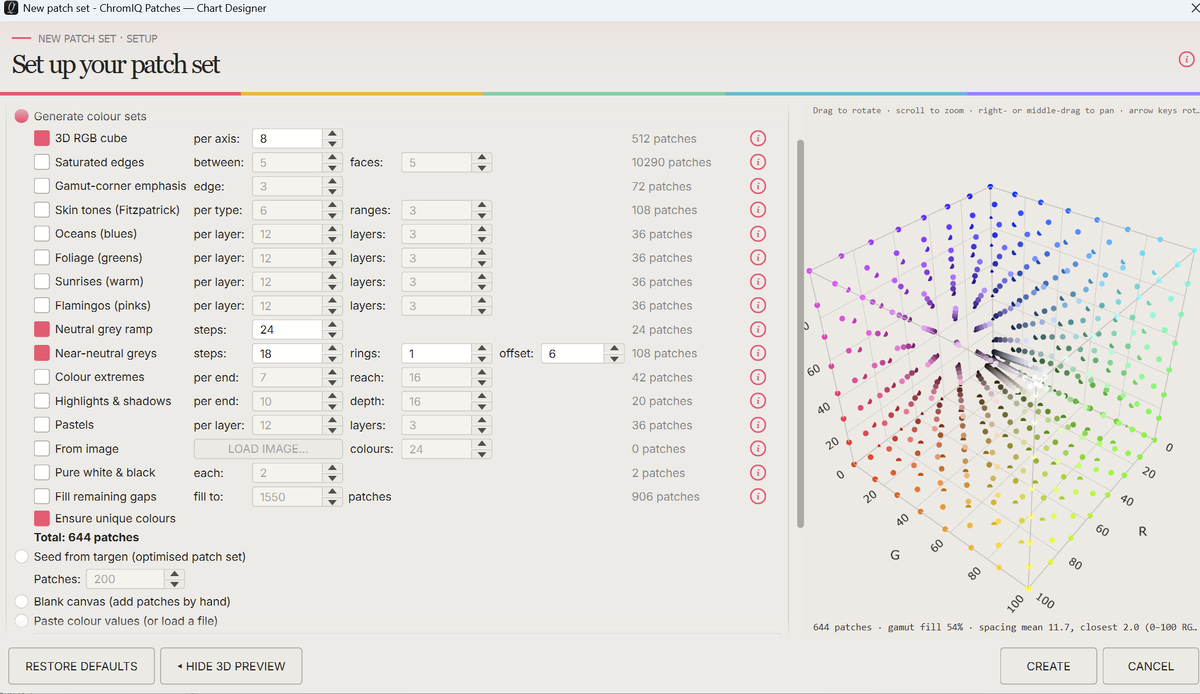View info for Near-neutral greys row

point(758,353)
